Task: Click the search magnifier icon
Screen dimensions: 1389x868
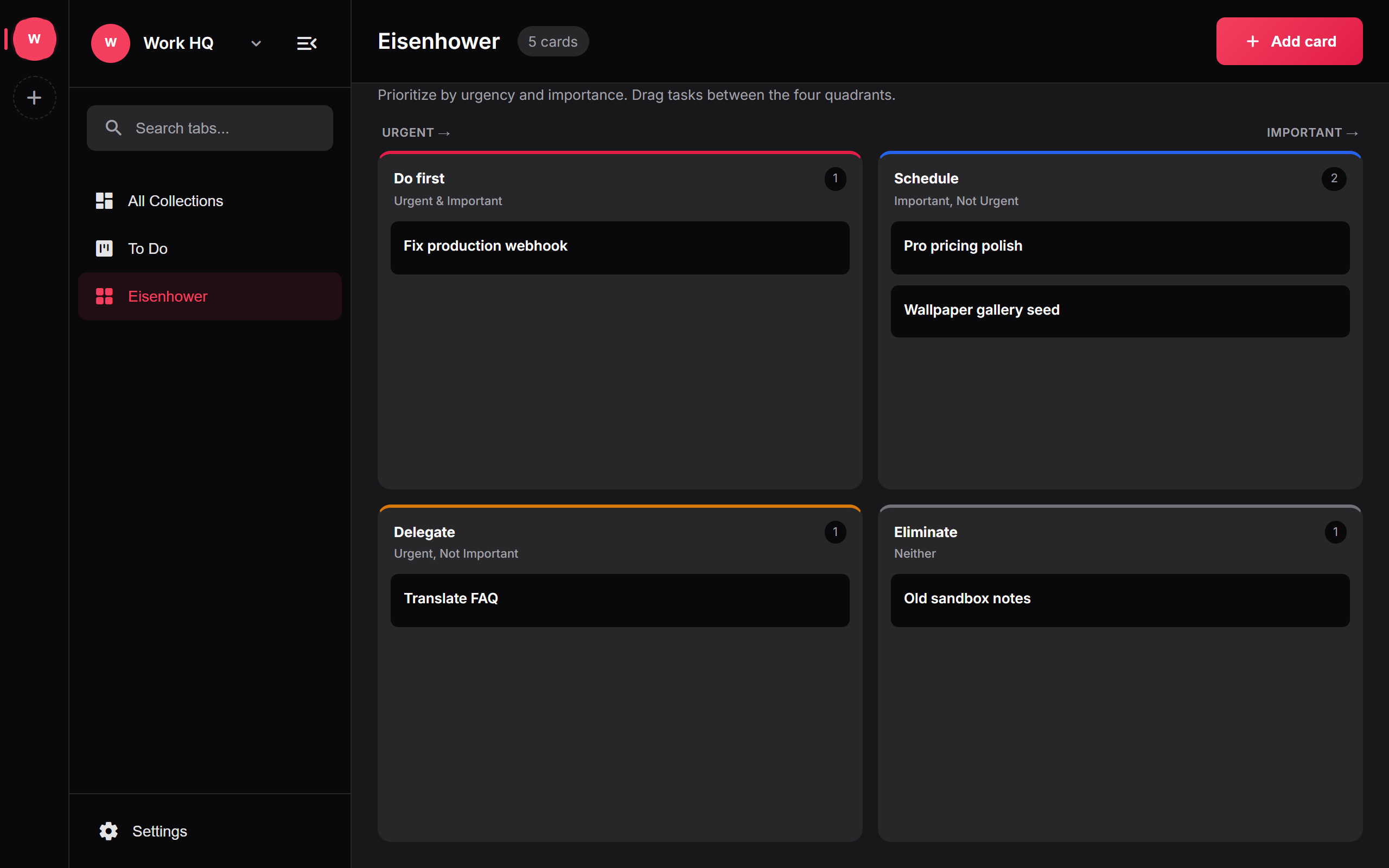Action: (113, 128)
